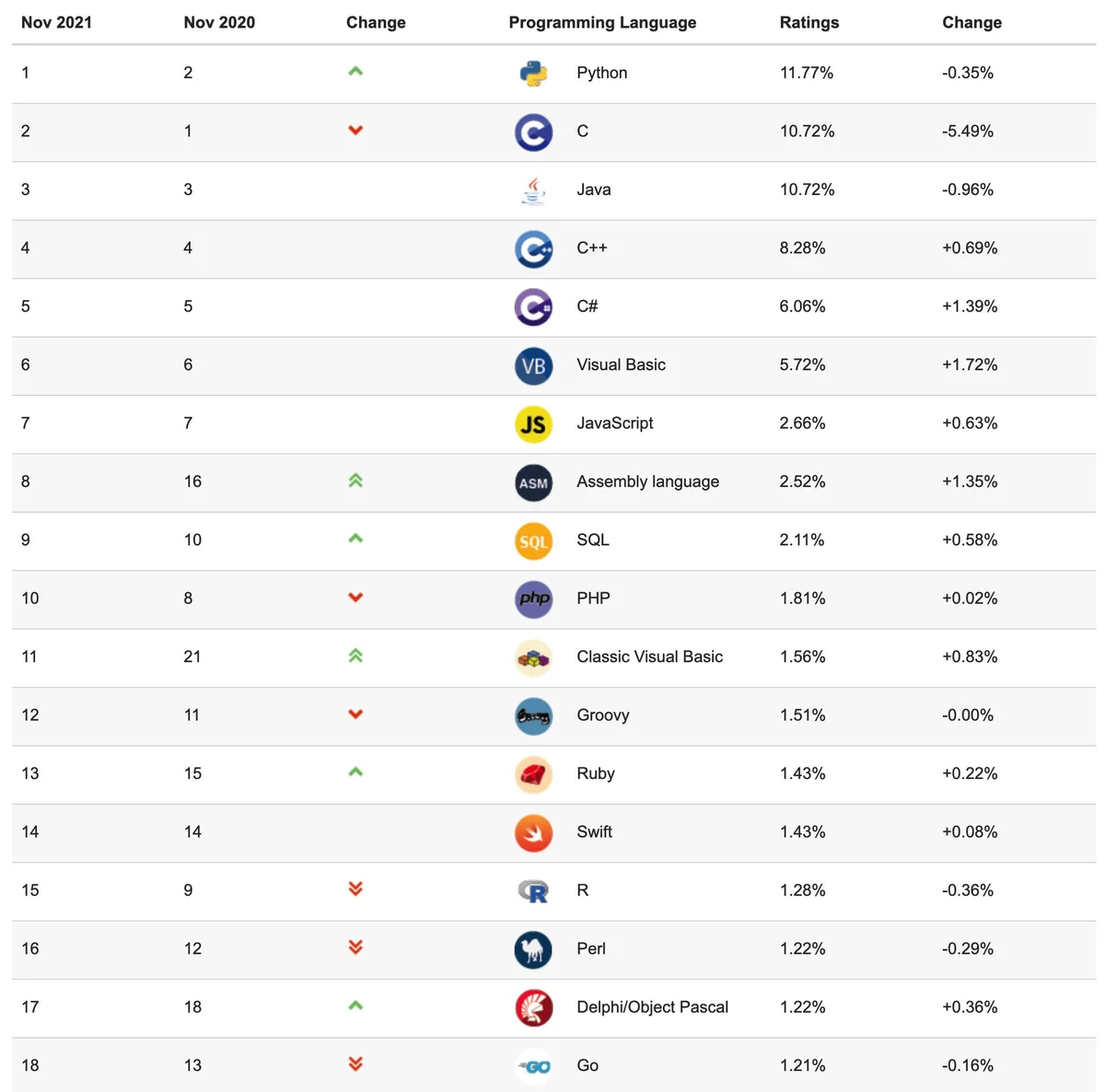
Task: Click the Java coffee cup icon
Action: pos(533,191)
